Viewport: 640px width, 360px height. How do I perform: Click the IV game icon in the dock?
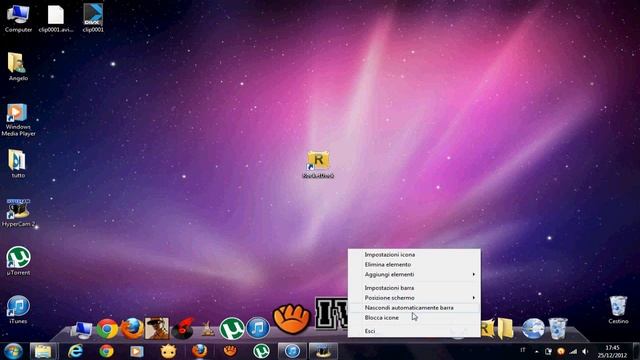331,313
